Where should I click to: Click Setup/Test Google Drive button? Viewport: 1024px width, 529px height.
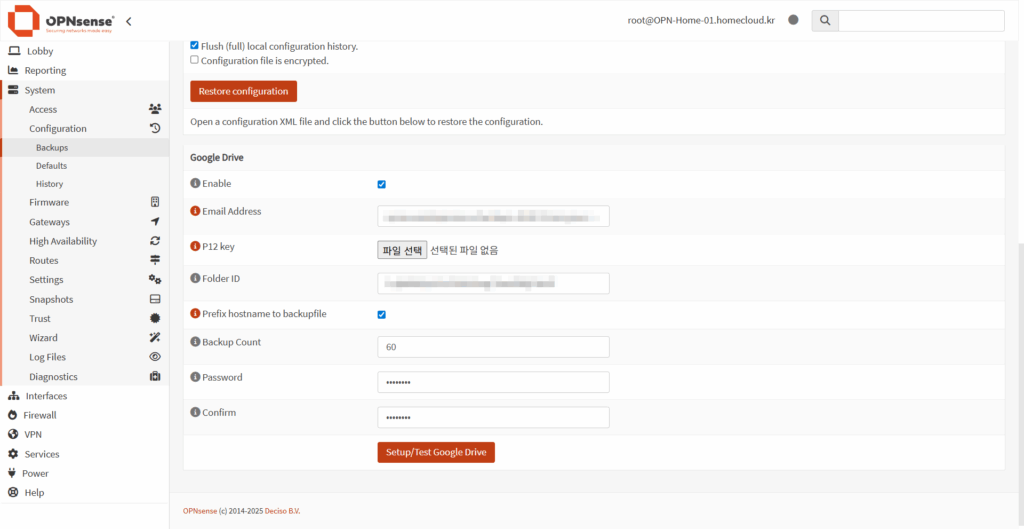(x=435, y=452)
